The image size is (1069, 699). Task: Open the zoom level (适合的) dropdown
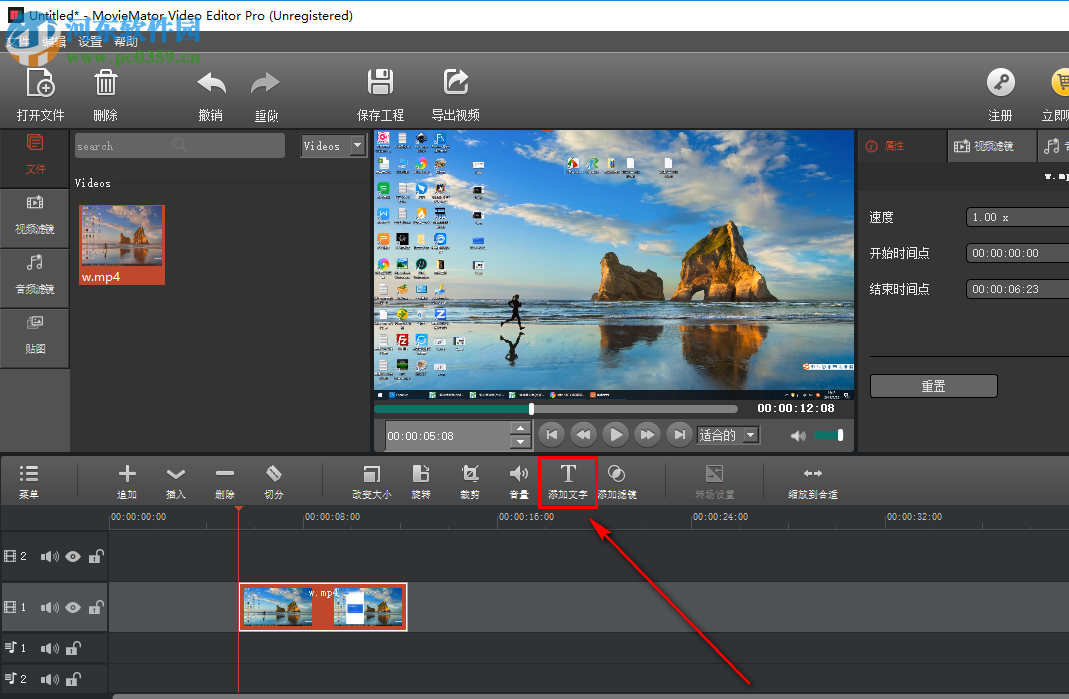(x=728, y=434)
